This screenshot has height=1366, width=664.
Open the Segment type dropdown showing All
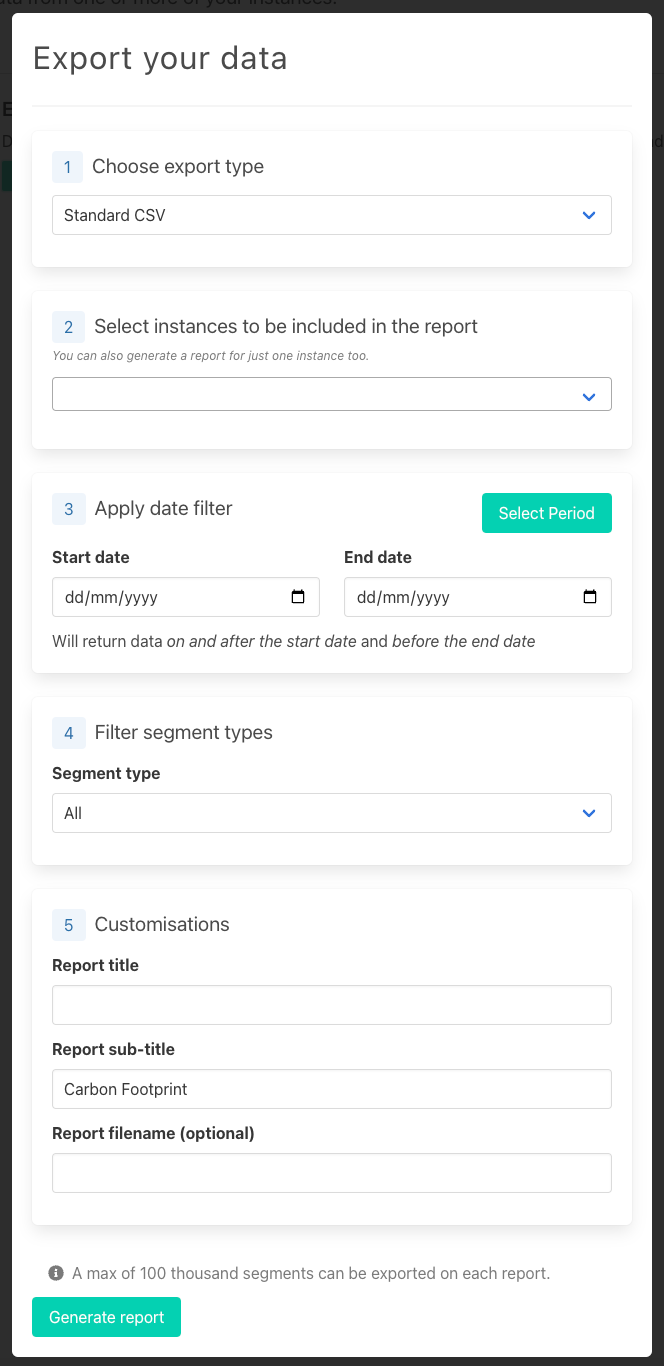(x=331, y=813)
